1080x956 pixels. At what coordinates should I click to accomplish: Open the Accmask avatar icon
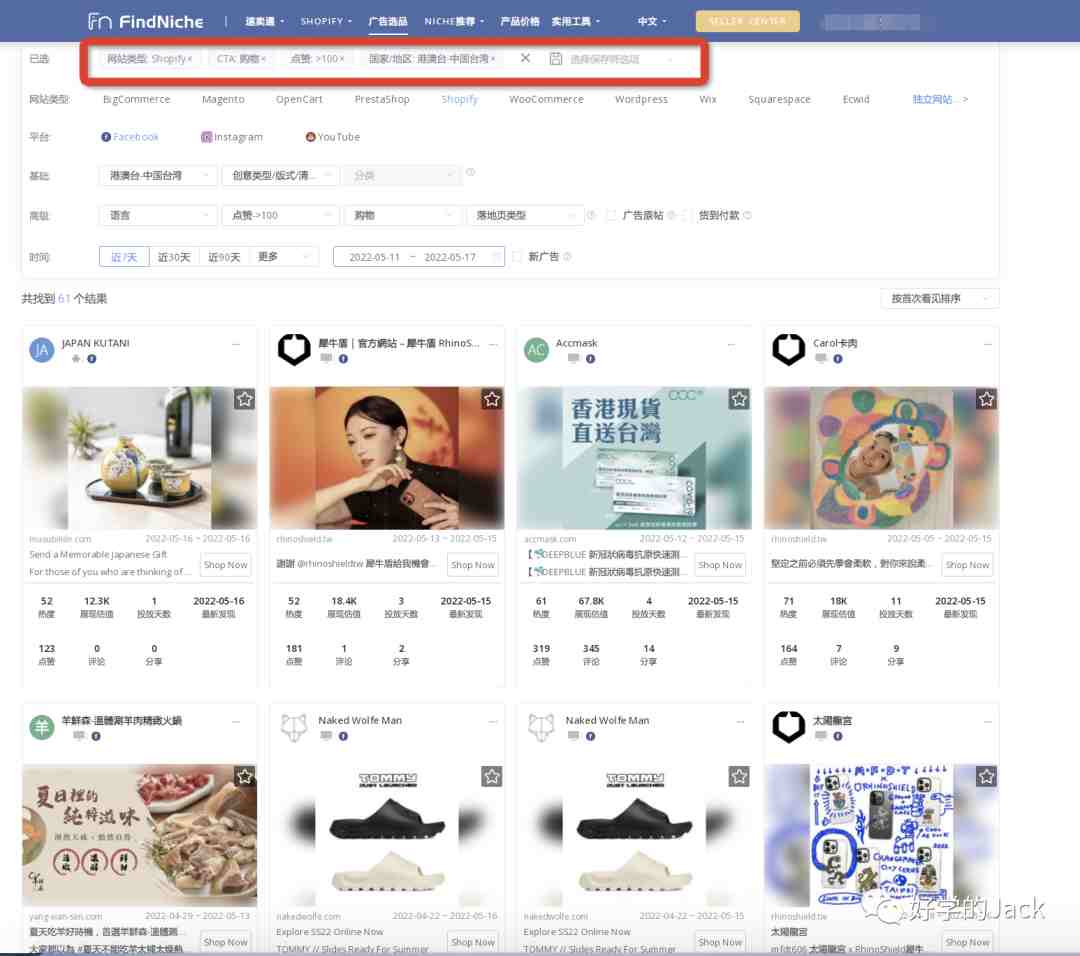coord(537,350)
